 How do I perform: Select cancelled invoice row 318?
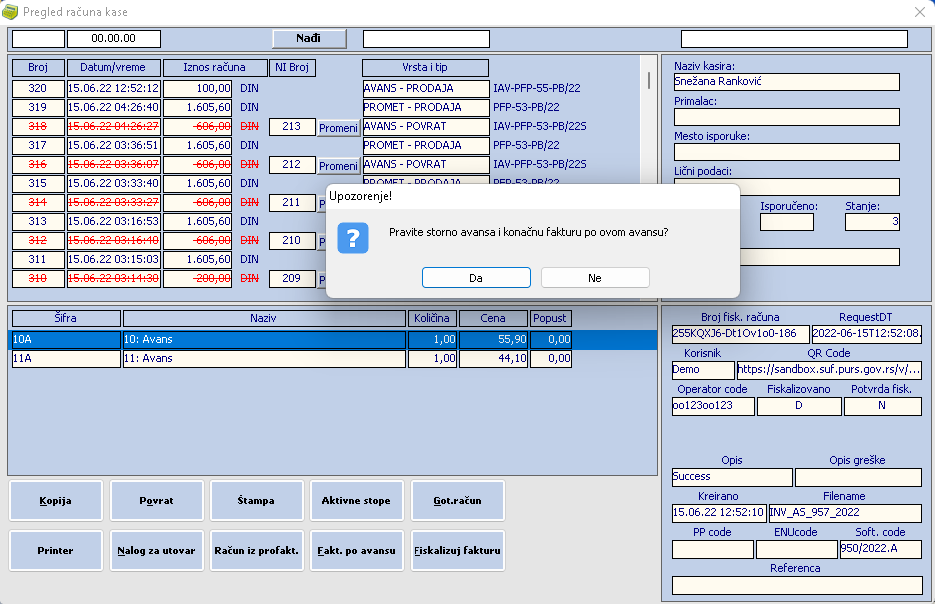[38, 126]
